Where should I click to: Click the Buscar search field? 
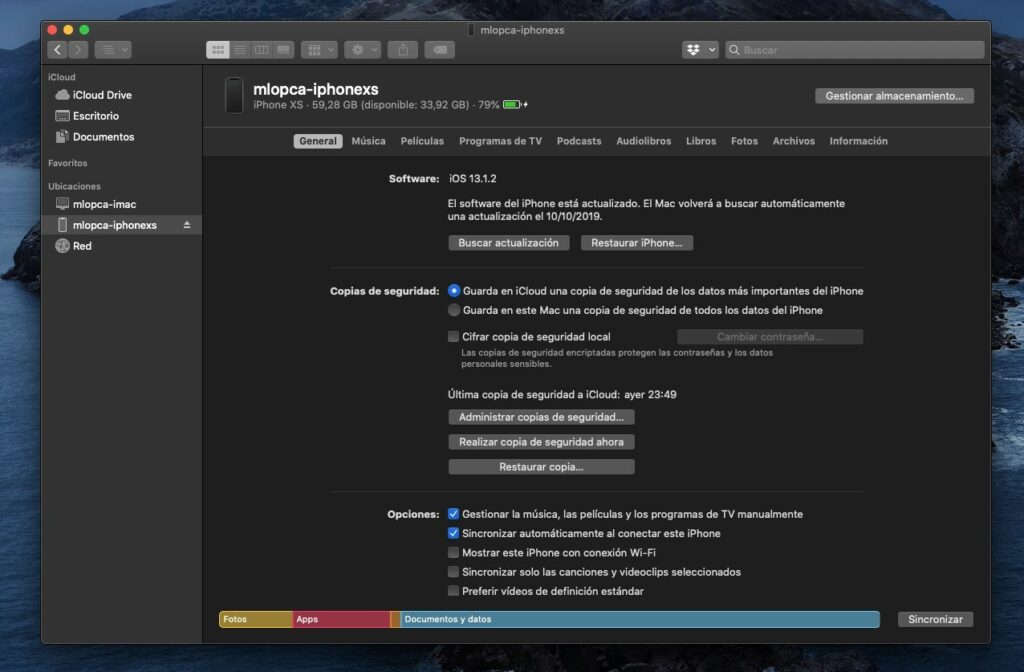[x=854, y=50]
